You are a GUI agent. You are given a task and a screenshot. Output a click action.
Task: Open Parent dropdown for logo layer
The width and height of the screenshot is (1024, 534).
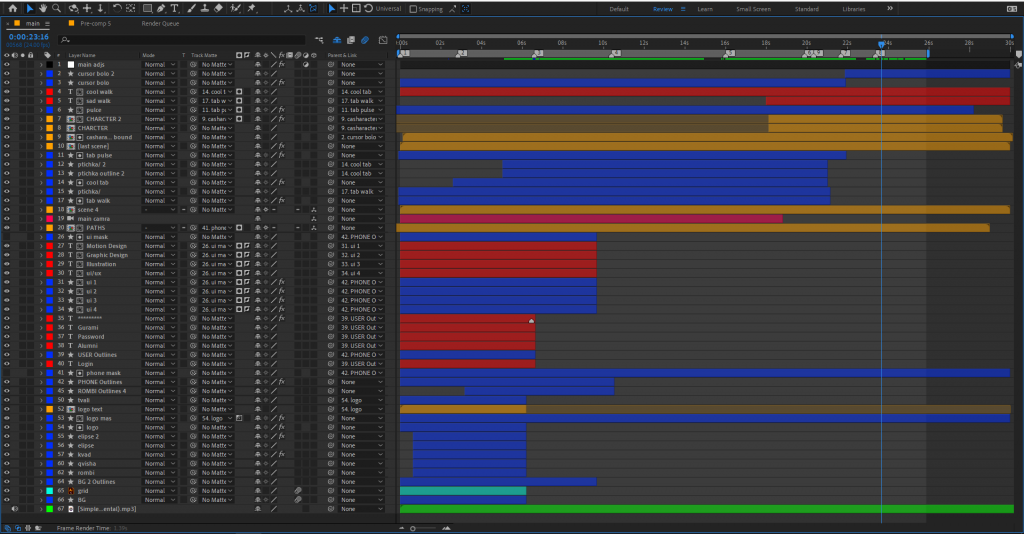(360, 427)
